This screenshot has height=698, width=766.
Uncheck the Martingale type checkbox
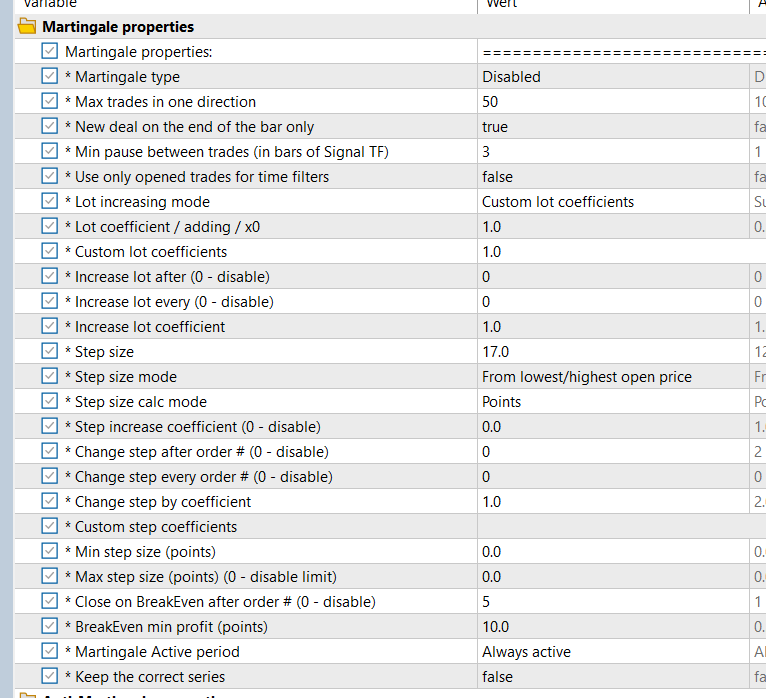[x=50, y=76]
